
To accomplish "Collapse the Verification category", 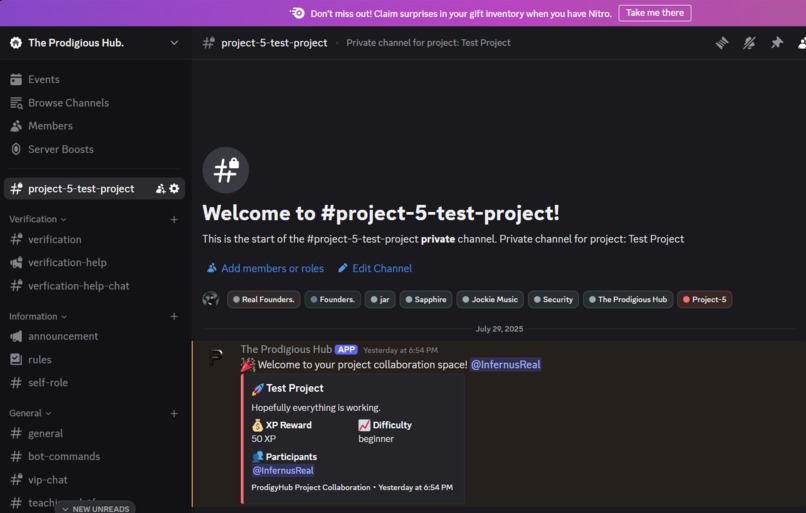I will click(x=38, y=219).
